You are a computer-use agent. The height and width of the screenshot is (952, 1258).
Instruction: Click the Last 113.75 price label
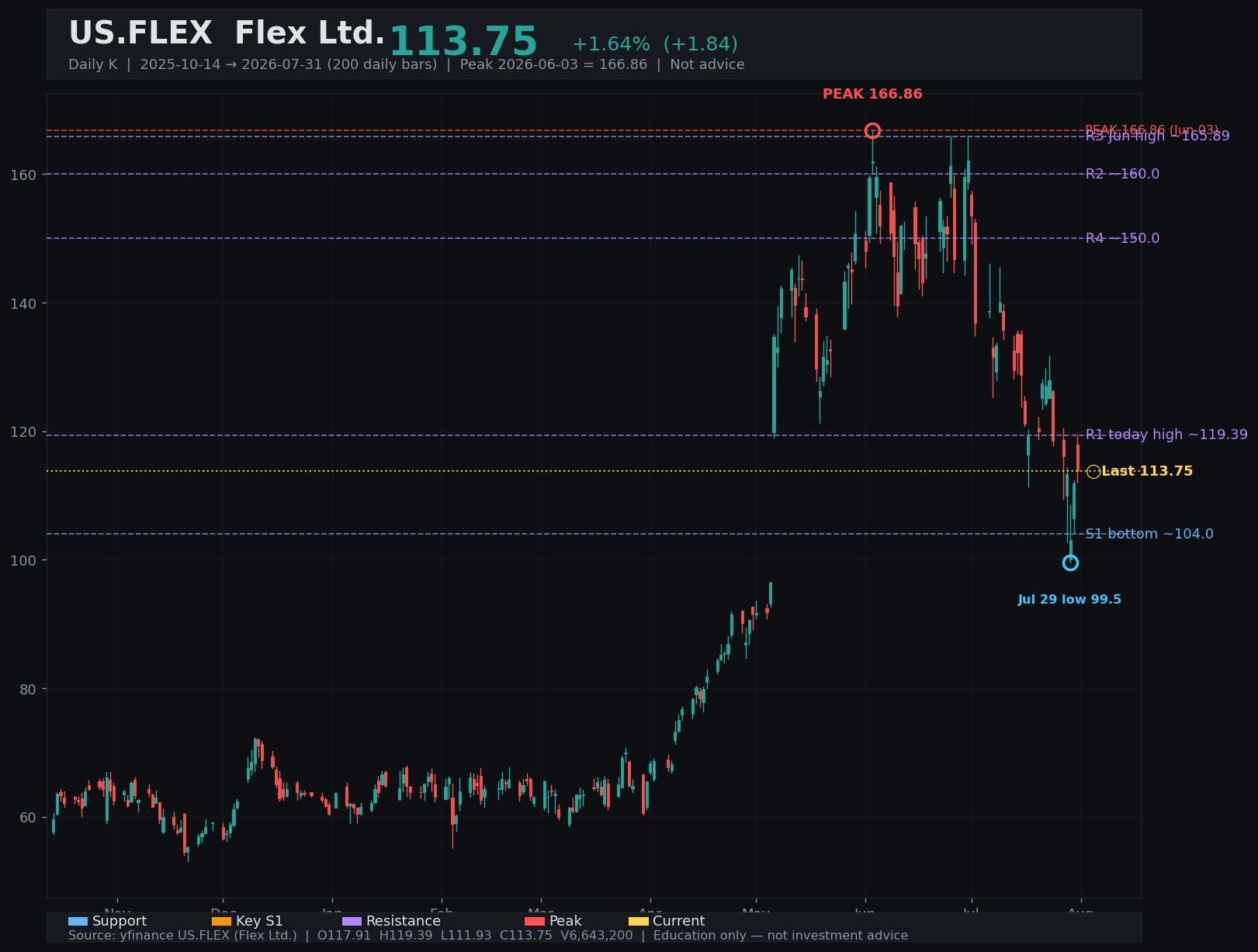point(1147,471)
